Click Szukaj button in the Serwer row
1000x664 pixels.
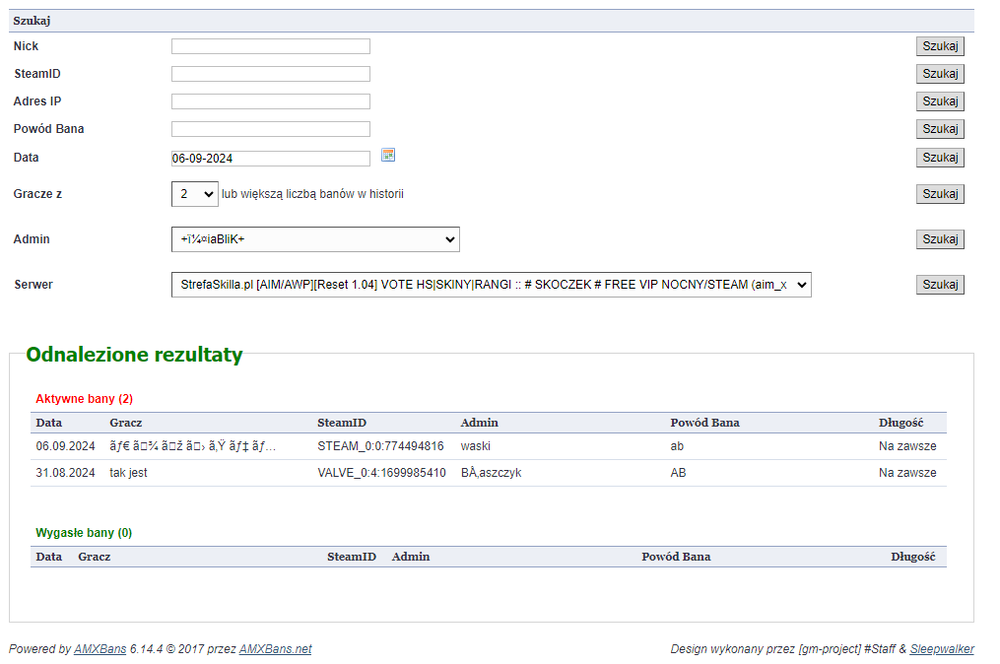click(940, 284)
